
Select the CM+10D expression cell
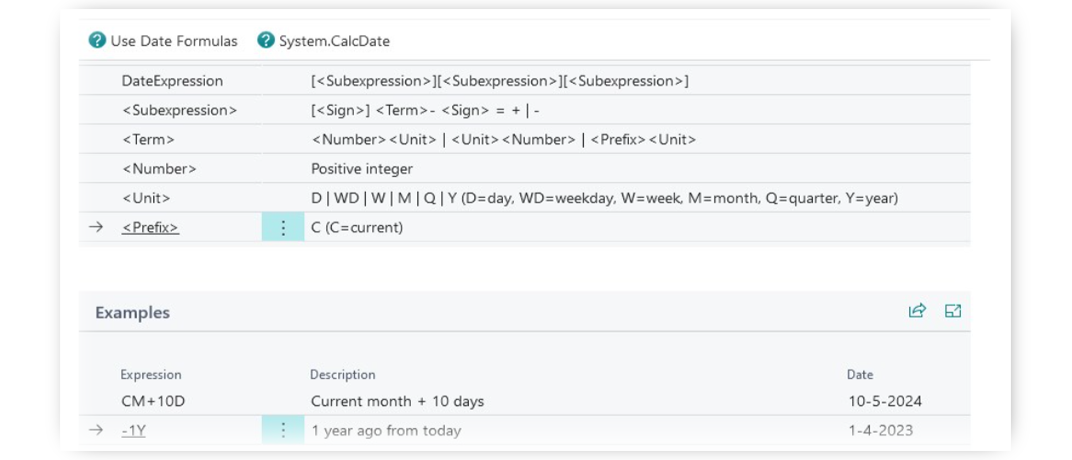coord(153,401)
